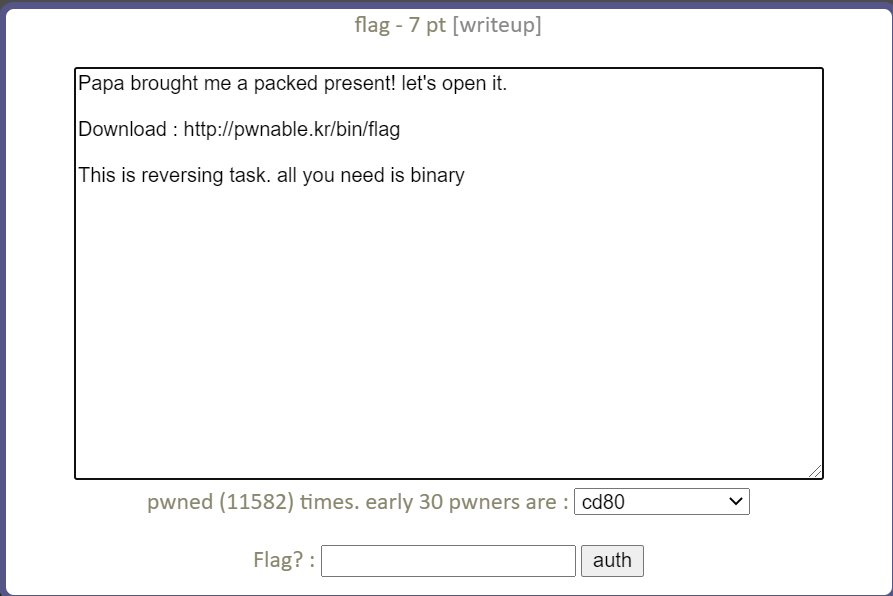Click the line 'Papa brought me a packed present!'
The width and height of the screenshot is (893, 596).
pos(236,83)
